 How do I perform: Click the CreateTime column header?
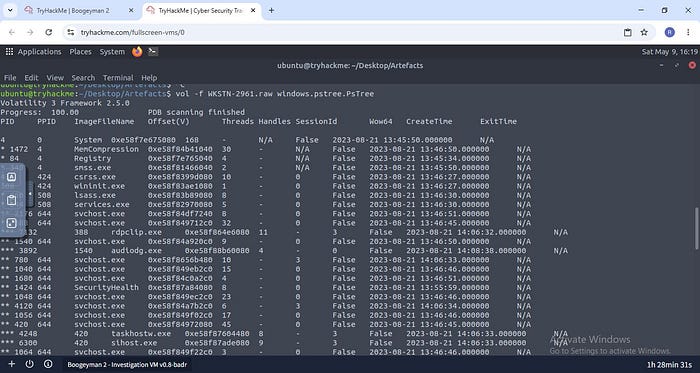(x=429, y=121)
